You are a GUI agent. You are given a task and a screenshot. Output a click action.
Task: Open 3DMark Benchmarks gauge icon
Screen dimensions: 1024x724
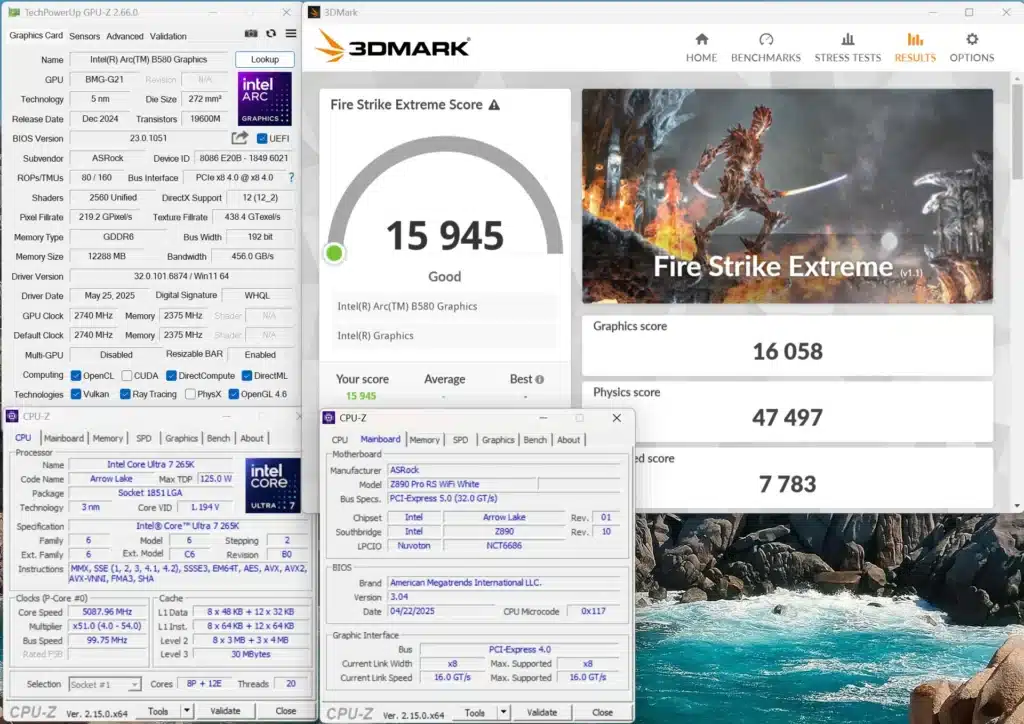(x=766, y=39)
